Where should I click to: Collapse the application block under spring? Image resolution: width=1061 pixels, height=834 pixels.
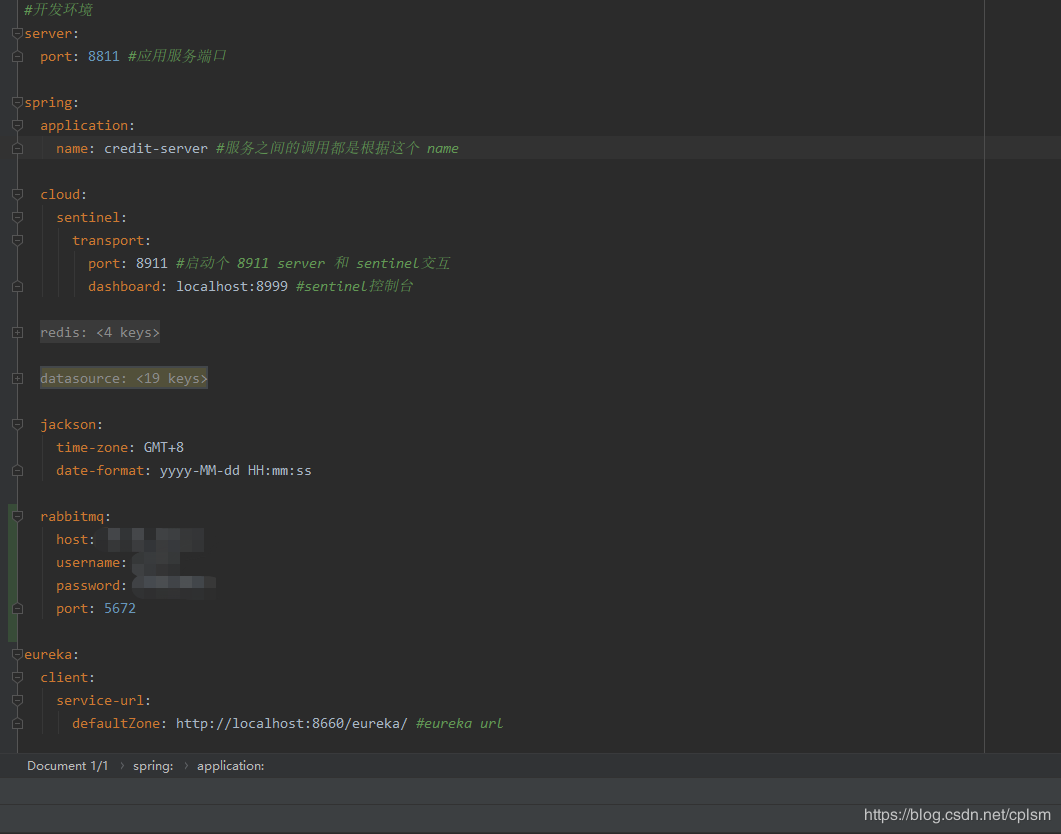click(x=16, y=125)
